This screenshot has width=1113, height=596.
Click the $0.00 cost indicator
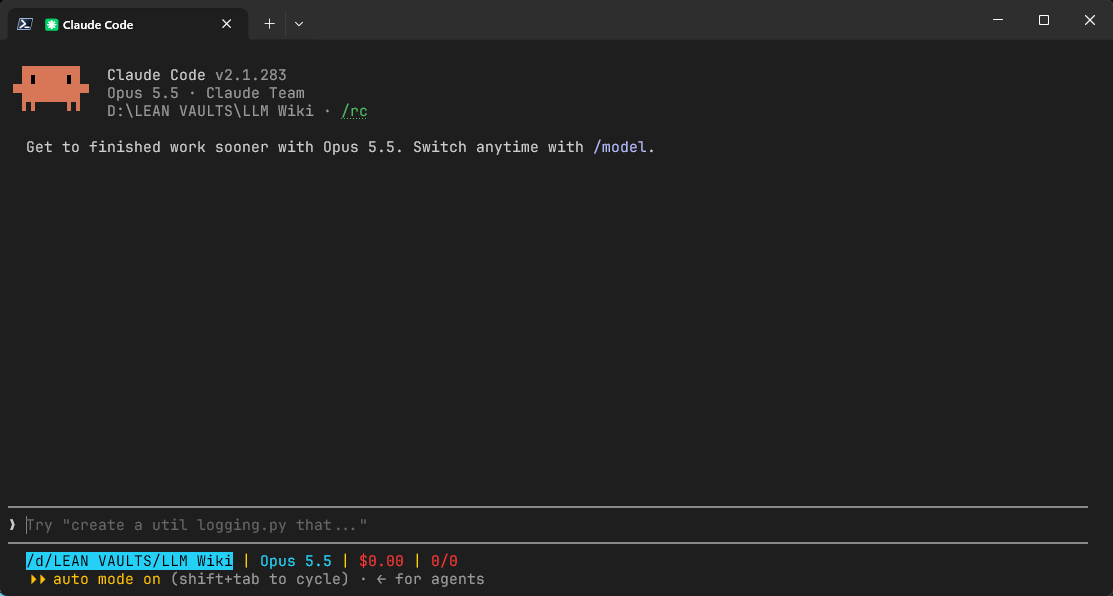(381, 561)
